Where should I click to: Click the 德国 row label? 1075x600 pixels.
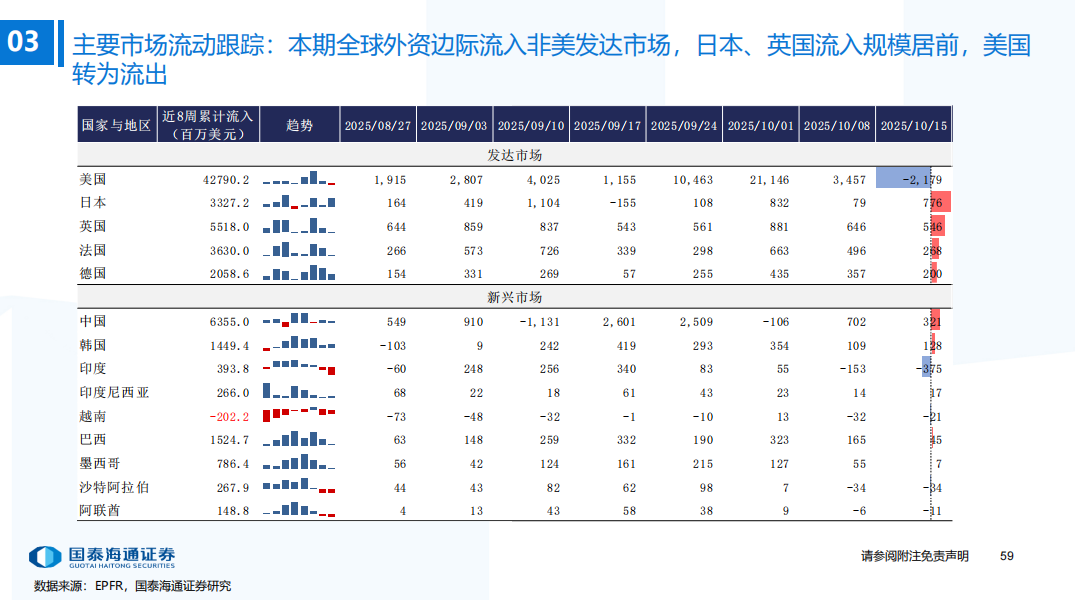pos(93,273)
